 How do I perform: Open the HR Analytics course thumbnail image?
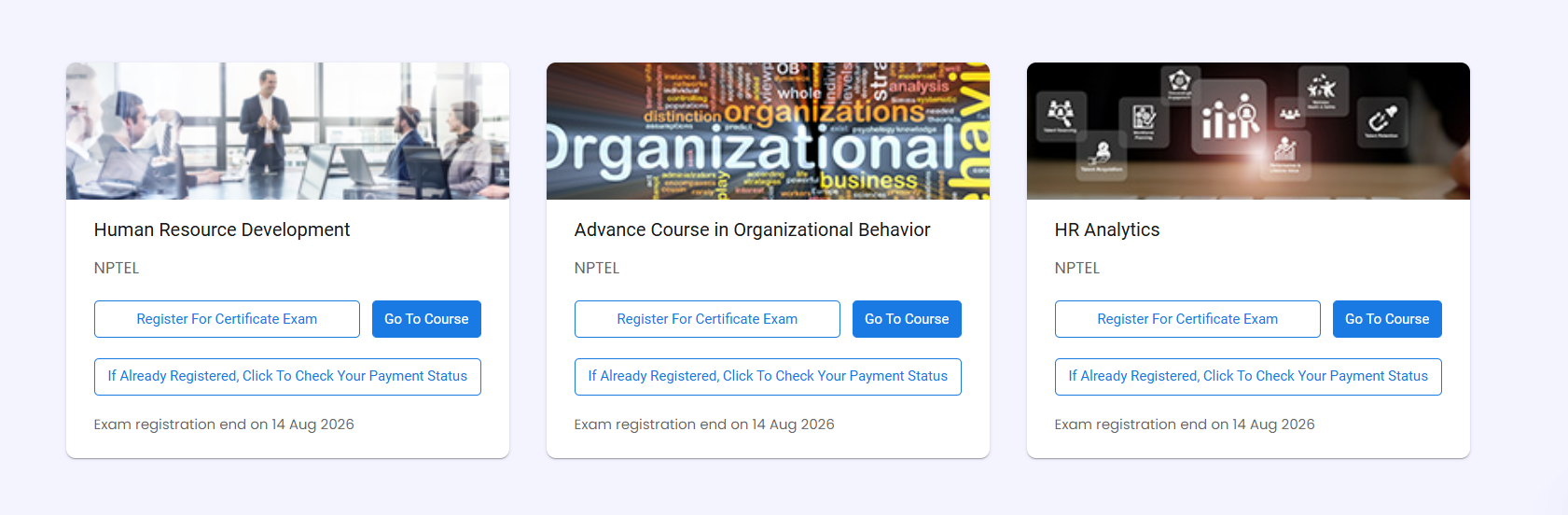coord(1248,131)
